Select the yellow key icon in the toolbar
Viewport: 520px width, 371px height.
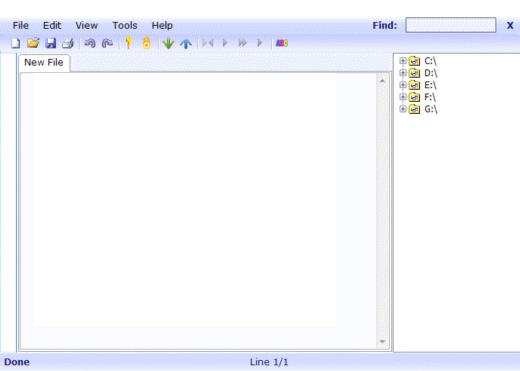click(129, 43)
